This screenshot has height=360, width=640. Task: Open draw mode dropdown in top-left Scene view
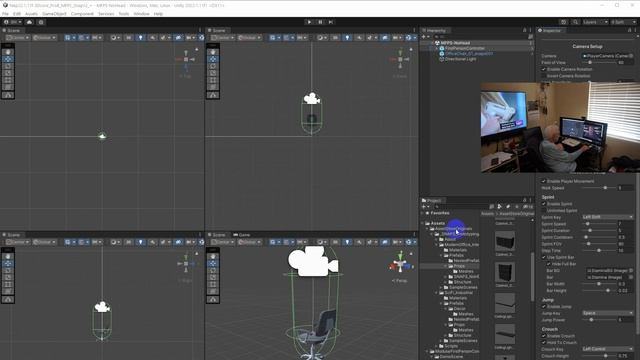[116, 38]
